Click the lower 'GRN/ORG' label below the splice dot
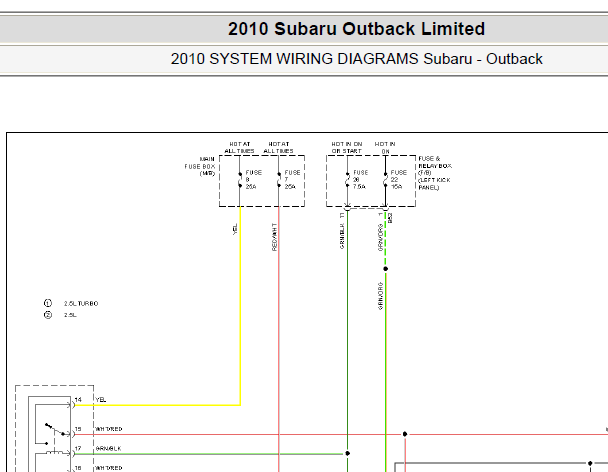The image size is (608, 472). click(380, 296)
